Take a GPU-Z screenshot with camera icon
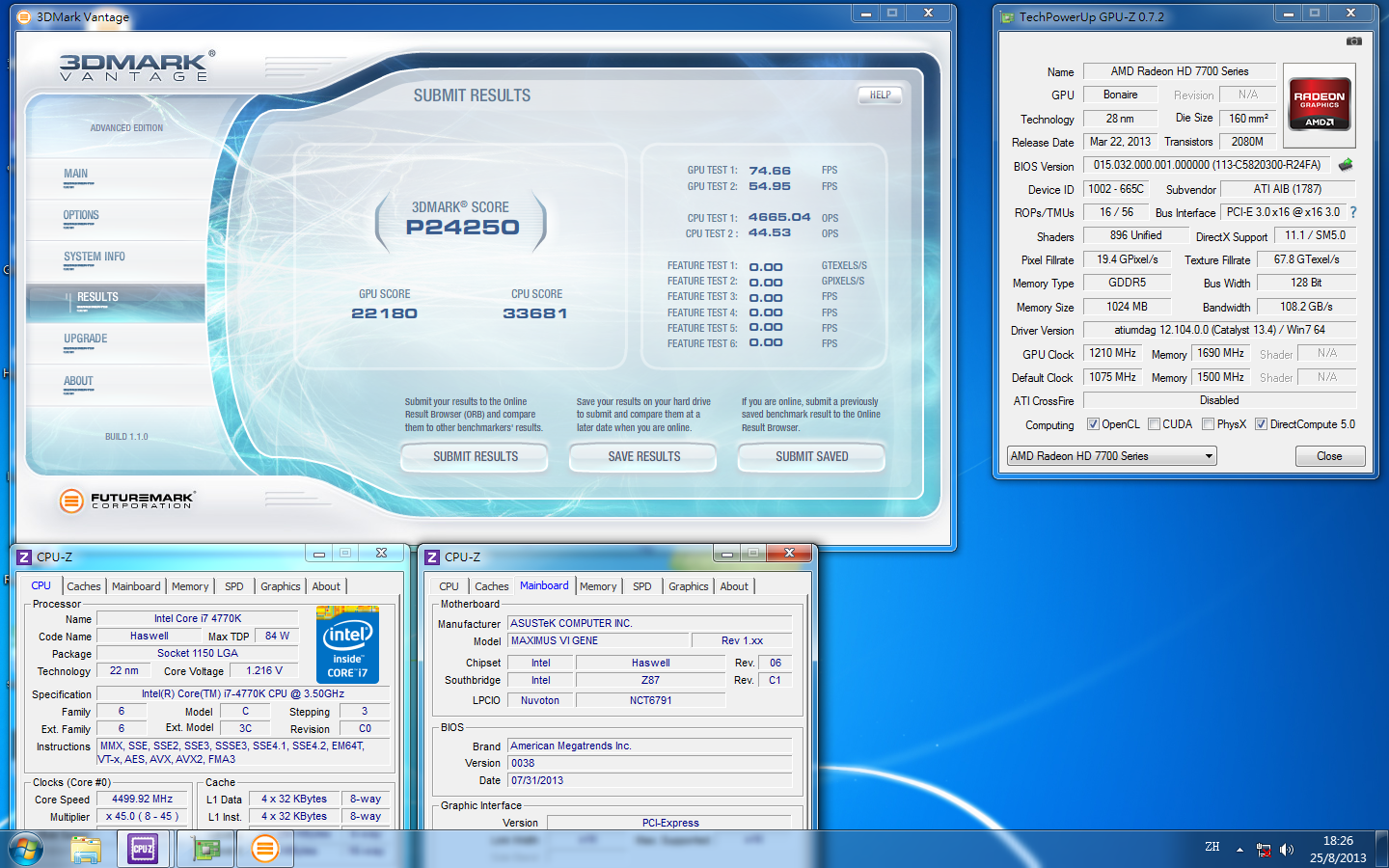 click(1354, 41)
